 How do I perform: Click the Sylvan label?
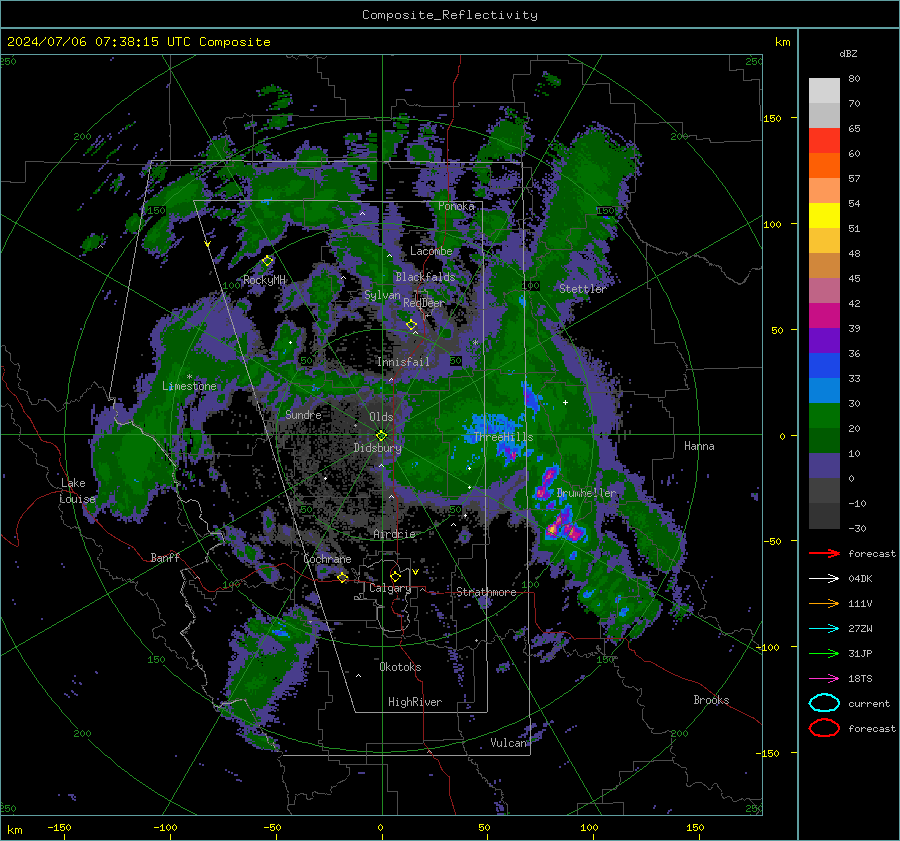[382, 295]
